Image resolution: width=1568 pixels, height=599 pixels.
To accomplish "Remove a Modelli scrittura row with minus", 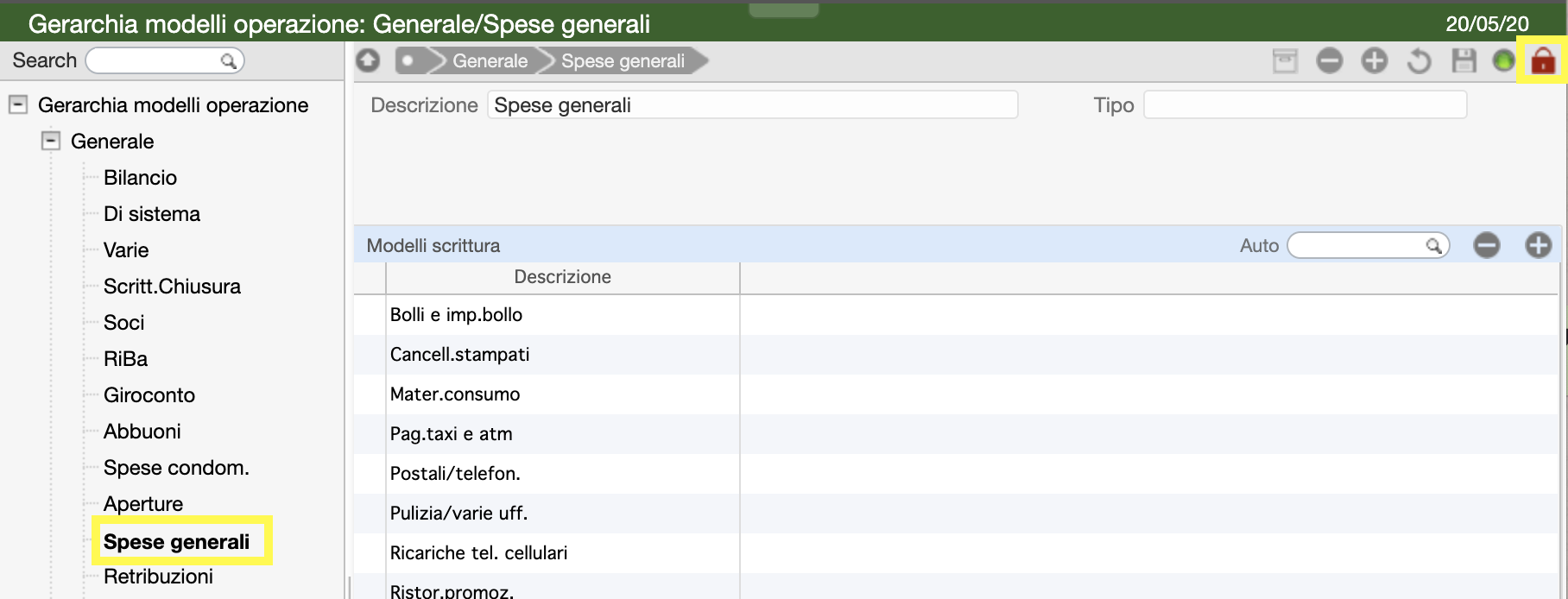I will coord(1486,245).
